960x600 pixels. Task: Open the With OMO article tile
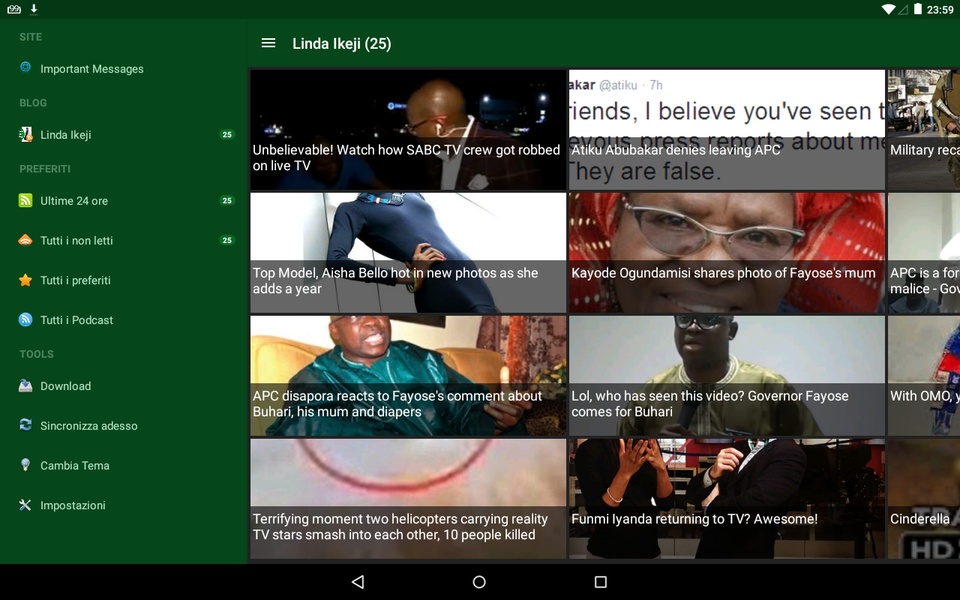pyautogui.click(x=924, y=375)
